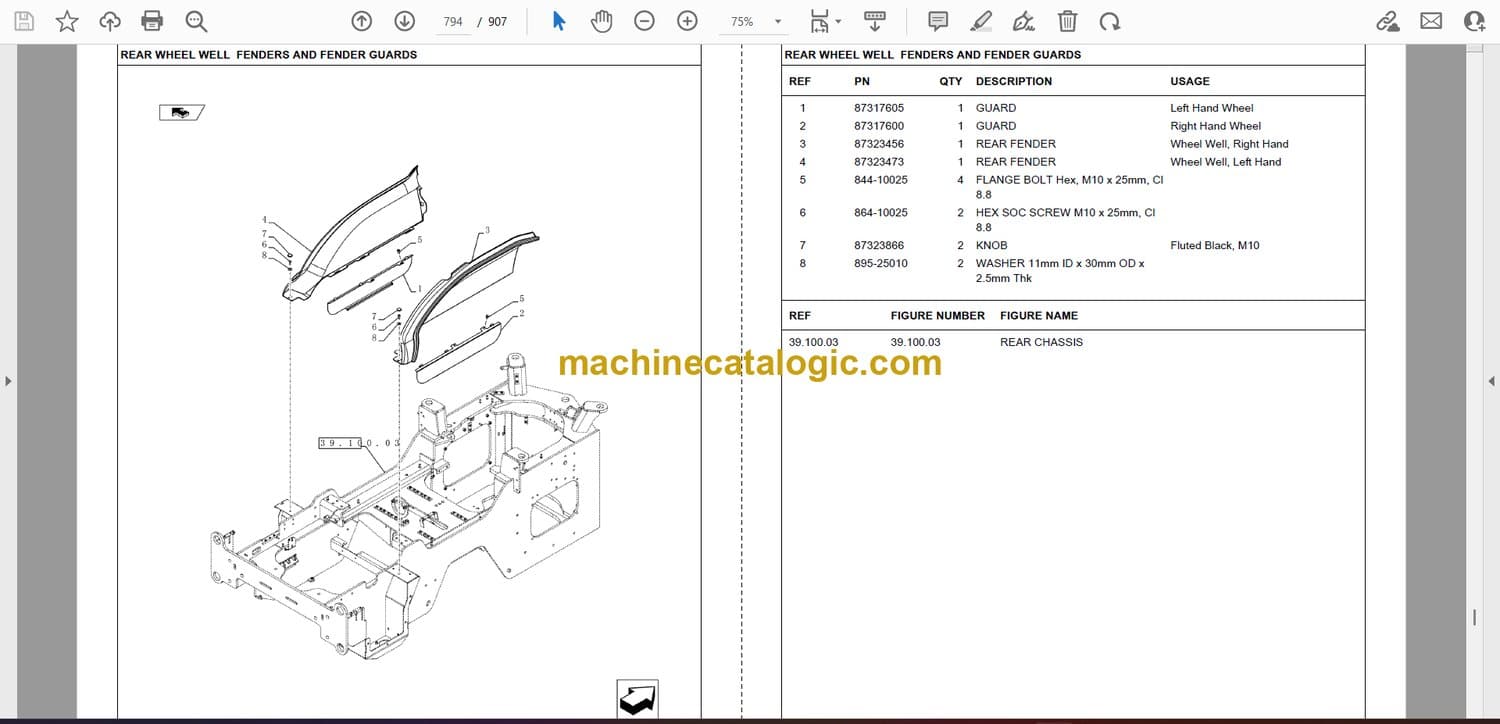1500x724 pixels.
Task: Click part number 87317605
Action: 879,108
